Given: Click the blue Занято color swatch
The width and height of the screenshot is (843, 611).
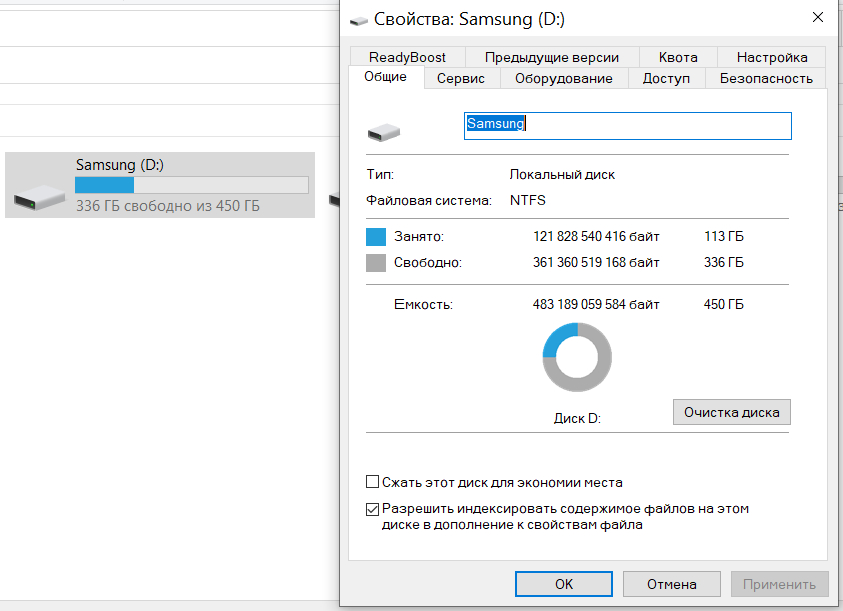Looking at the screenshot, I should coord(376,237).
